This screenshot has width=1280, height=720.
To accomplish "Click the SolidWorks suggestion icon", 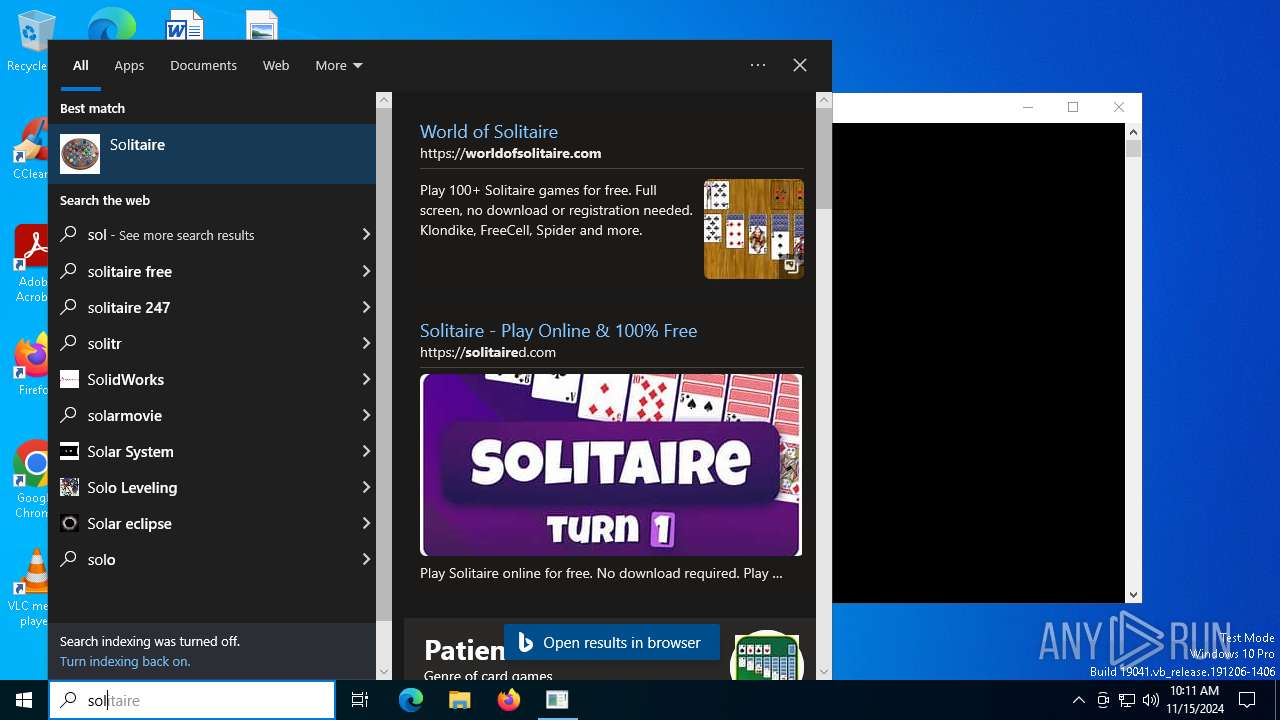I will point(69,379).
